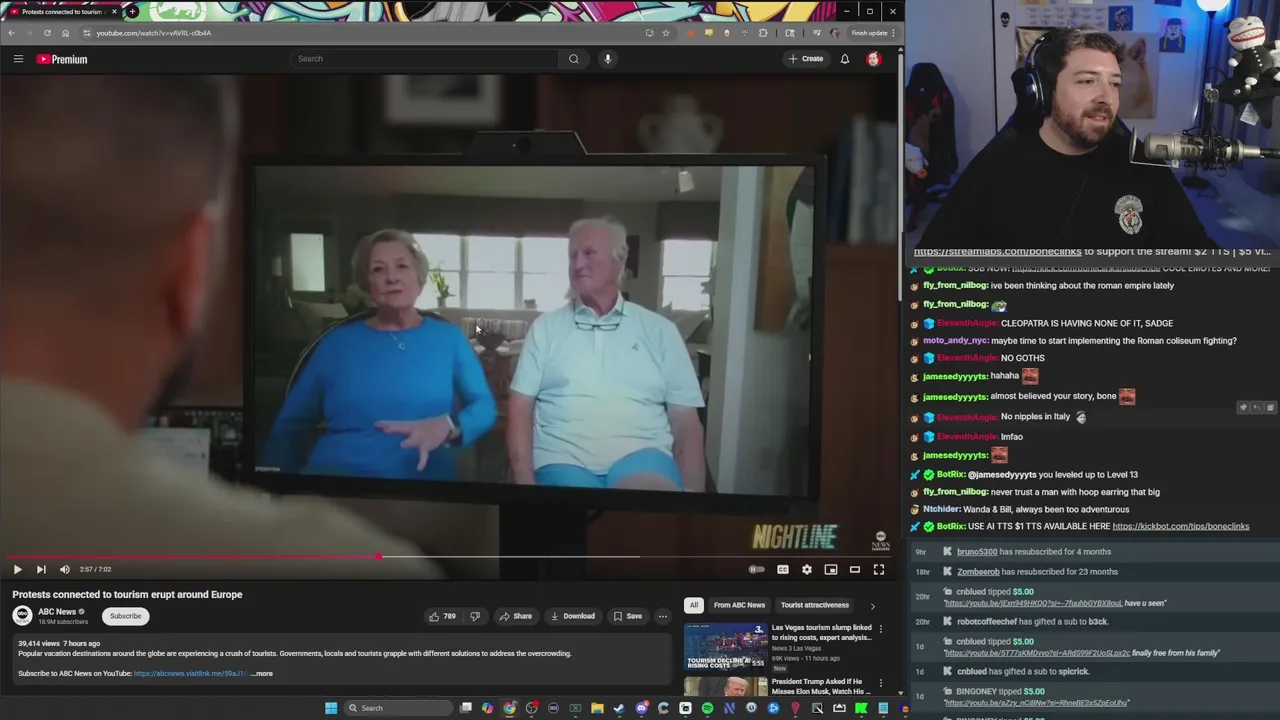Select the All filter chip
The width and height of the screenshot is (1280, 720).
click(694, 605)
